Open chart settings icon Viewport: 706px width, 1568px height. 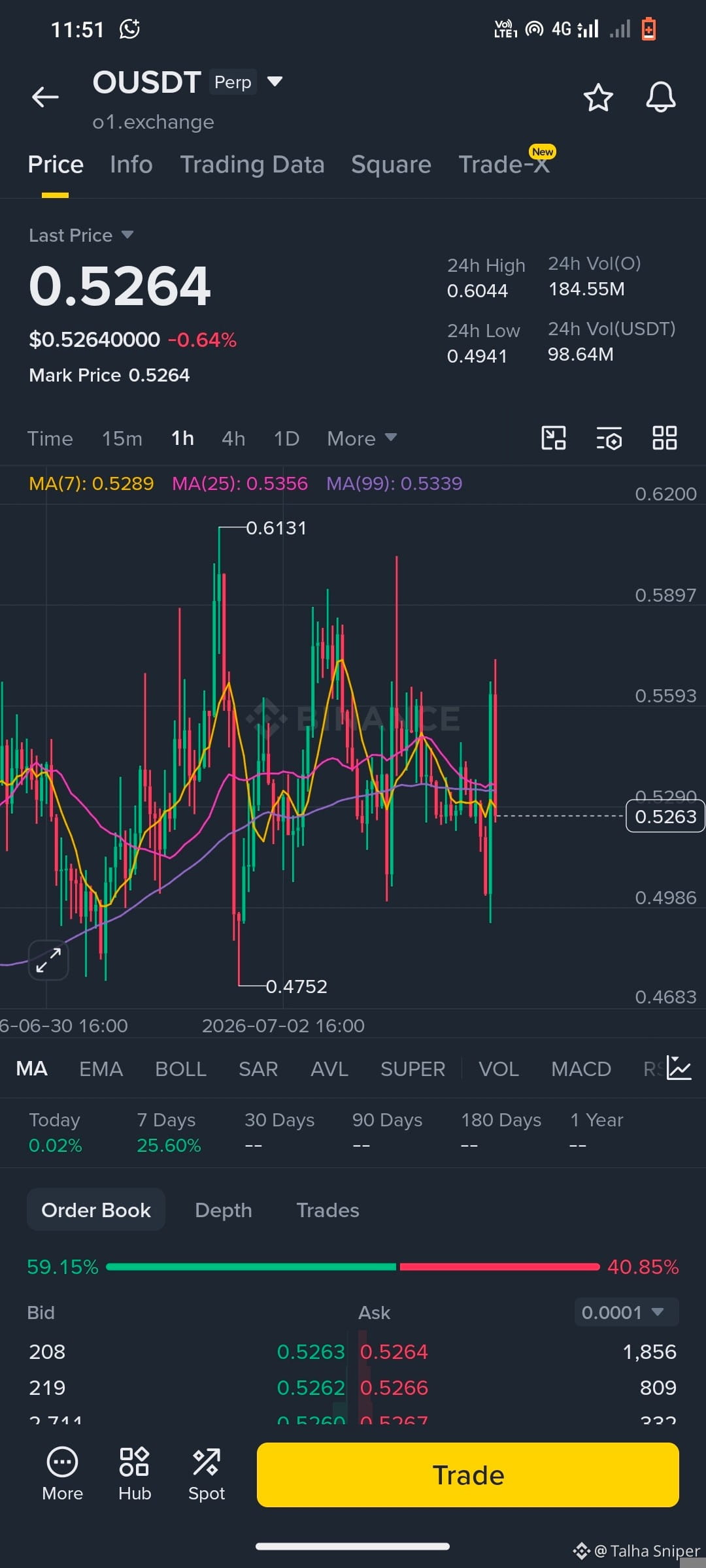click(x=609, y=438)
